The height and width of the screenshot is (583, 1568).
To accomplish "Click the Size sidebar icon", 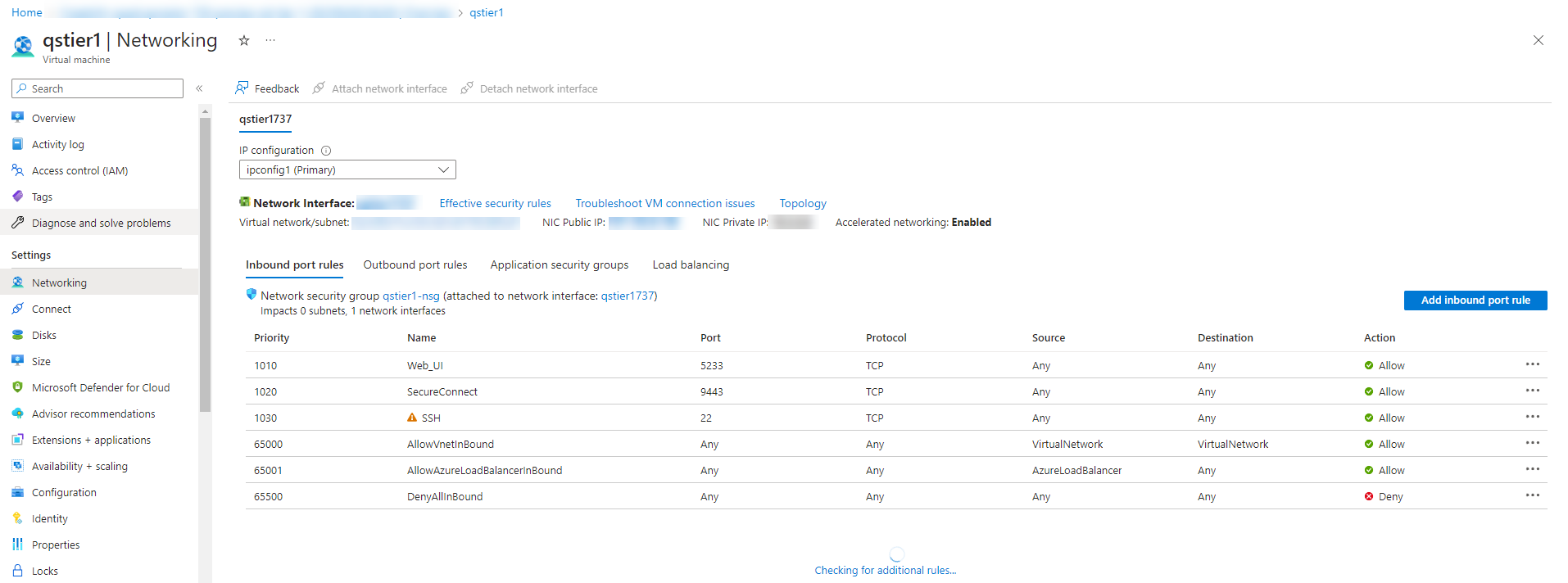I will coord(17,361).
